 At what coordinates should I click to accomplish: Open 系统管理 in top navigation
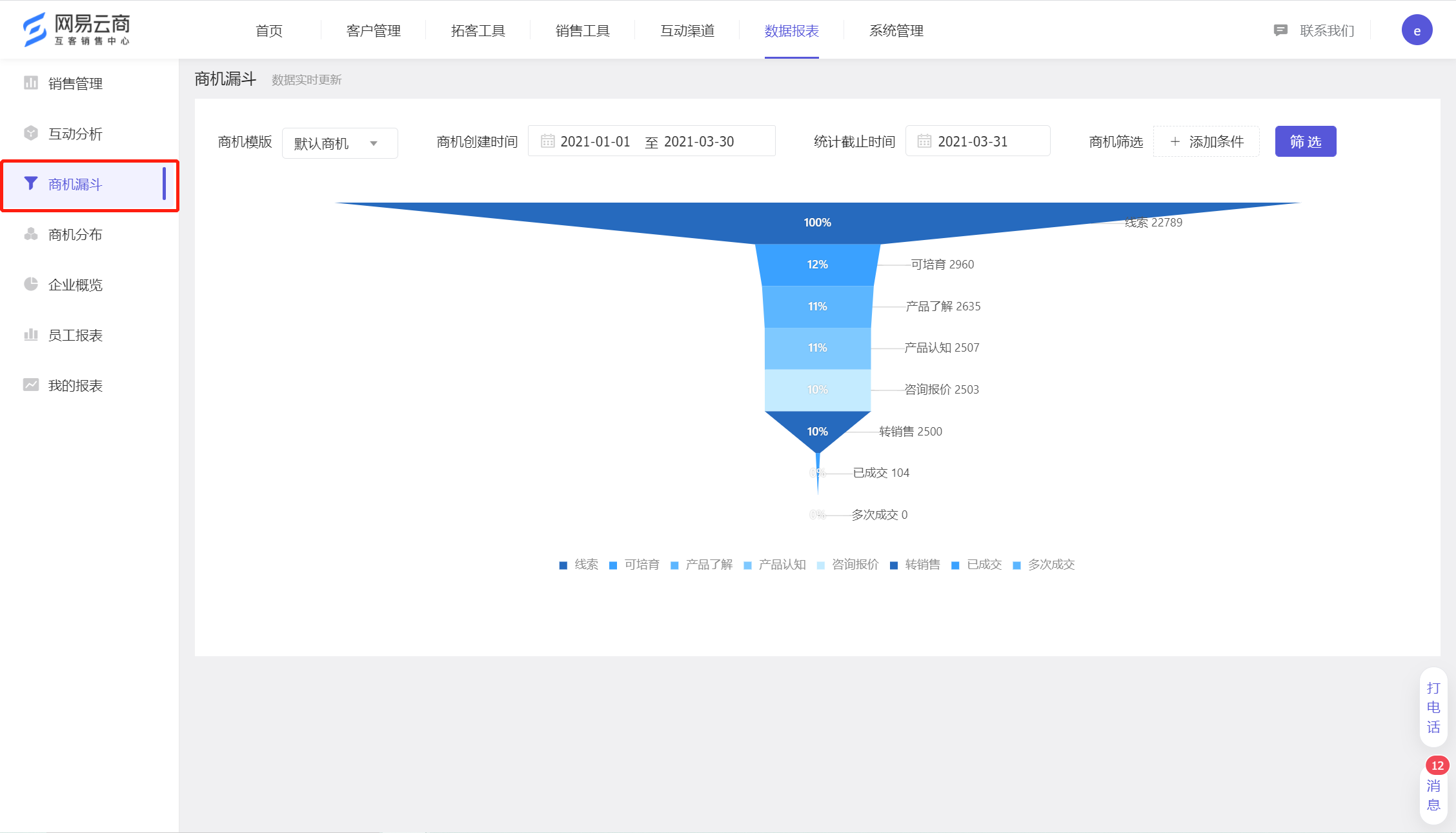(896, 30)
